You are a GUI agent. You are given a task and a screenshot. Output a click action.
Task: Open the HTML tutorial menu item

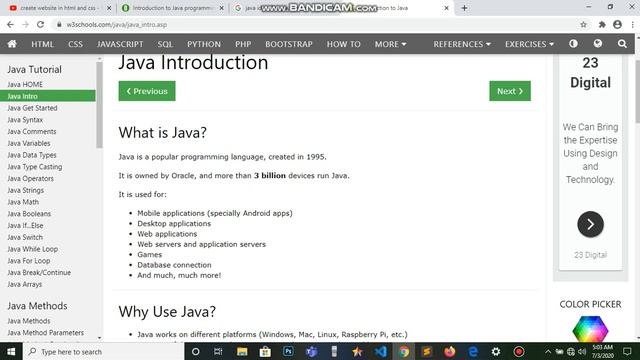[x=42, y=44]
